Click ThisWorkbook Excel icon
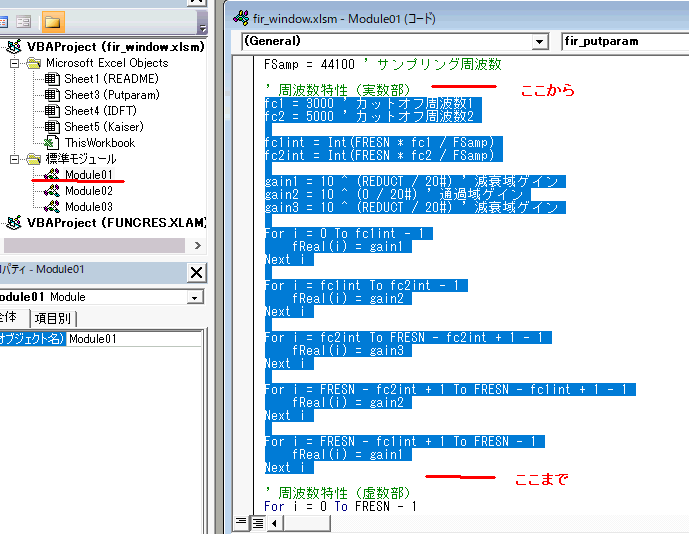Image resolution: width=689 pixels, height=534 pixels. (x=52, y=143)
